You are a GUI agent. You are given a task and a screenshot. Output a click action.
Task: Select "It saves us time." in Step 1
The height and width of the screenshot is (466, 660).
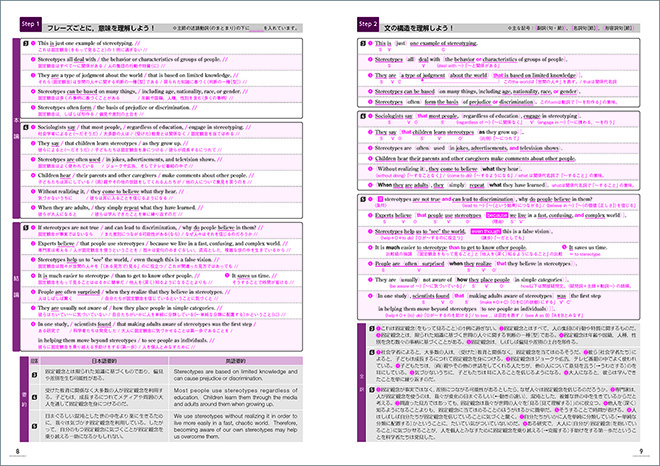coord(254,276)
